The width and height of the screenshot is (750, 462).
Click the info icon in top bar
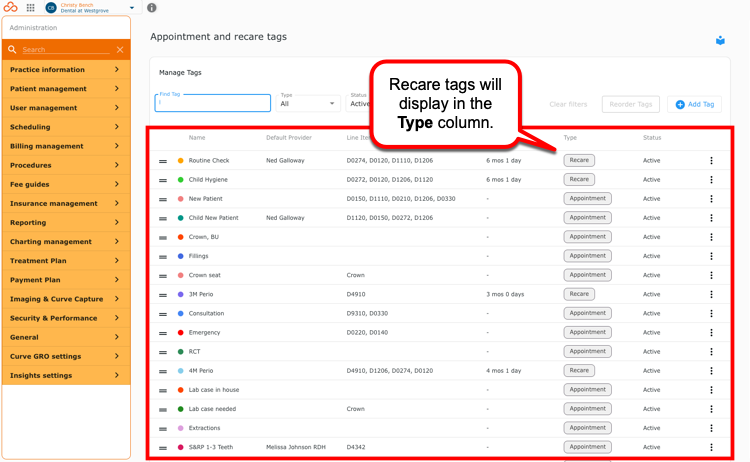pos(152,8)
